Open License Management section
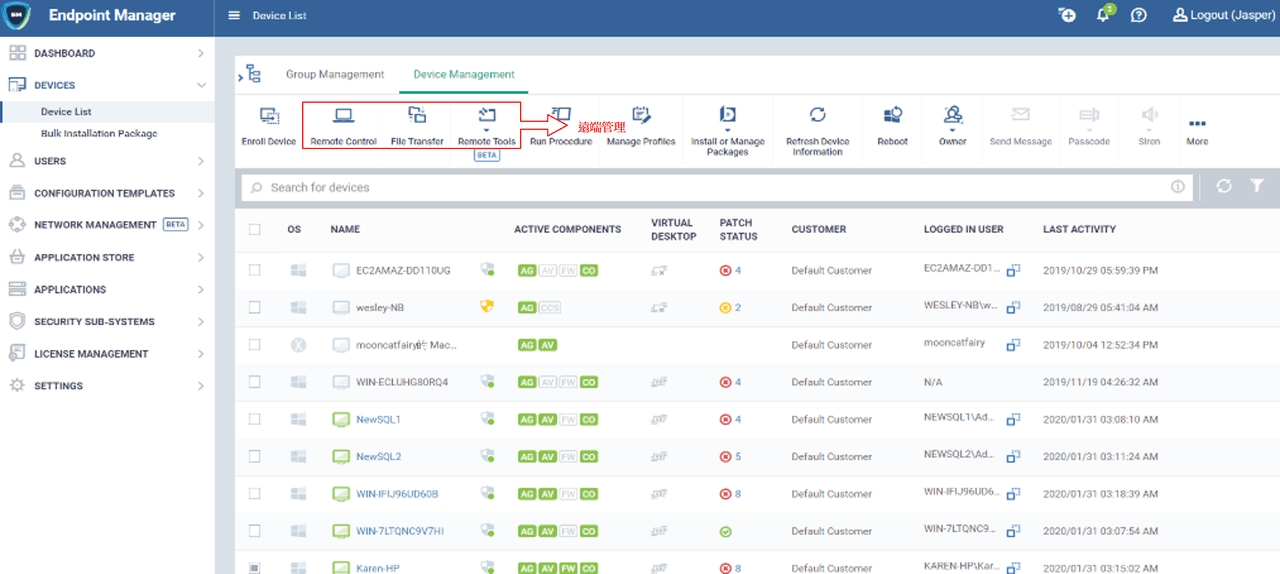The height and width of the screenshot is (574, 1280). click(x=107, y=354)
